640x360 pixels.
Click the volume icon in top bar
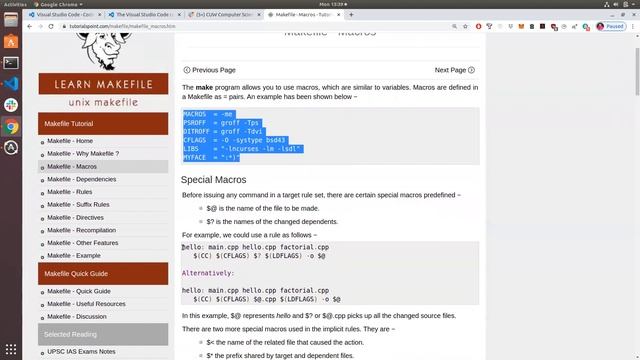pos(616,4)
